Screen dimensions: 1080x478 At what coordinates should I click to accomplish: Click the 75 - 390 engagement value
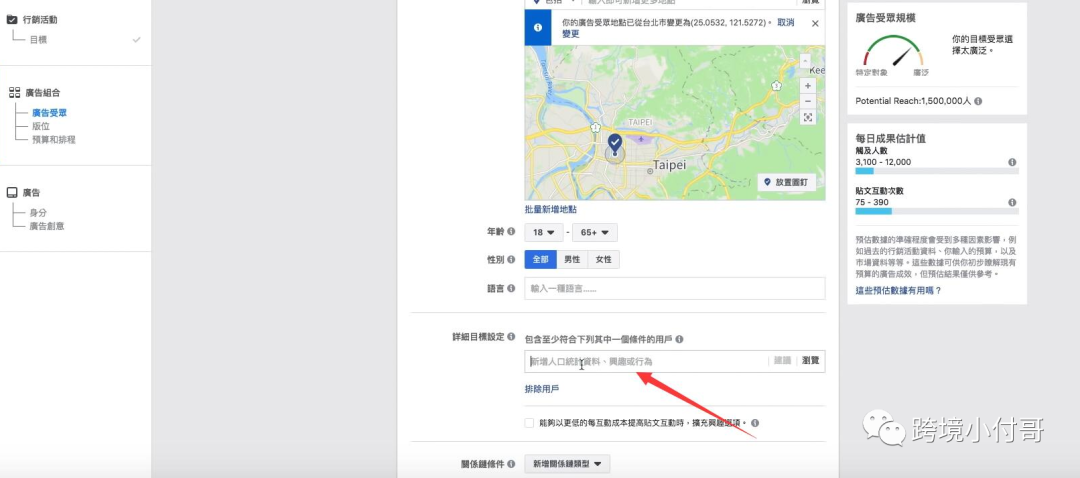point(871,202)
